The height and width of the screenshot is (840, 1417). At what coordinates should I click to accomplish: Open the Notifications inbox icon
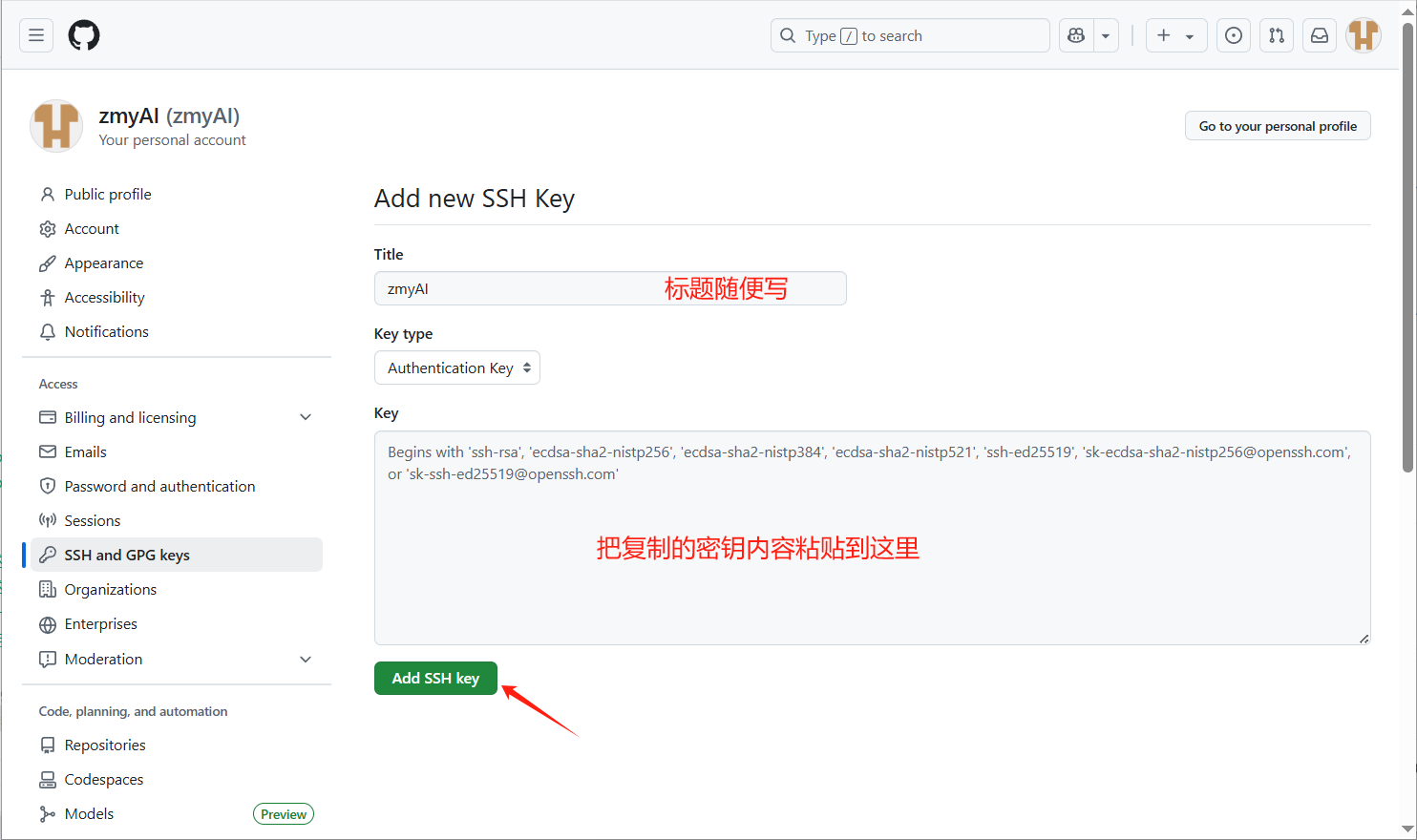1320,35
